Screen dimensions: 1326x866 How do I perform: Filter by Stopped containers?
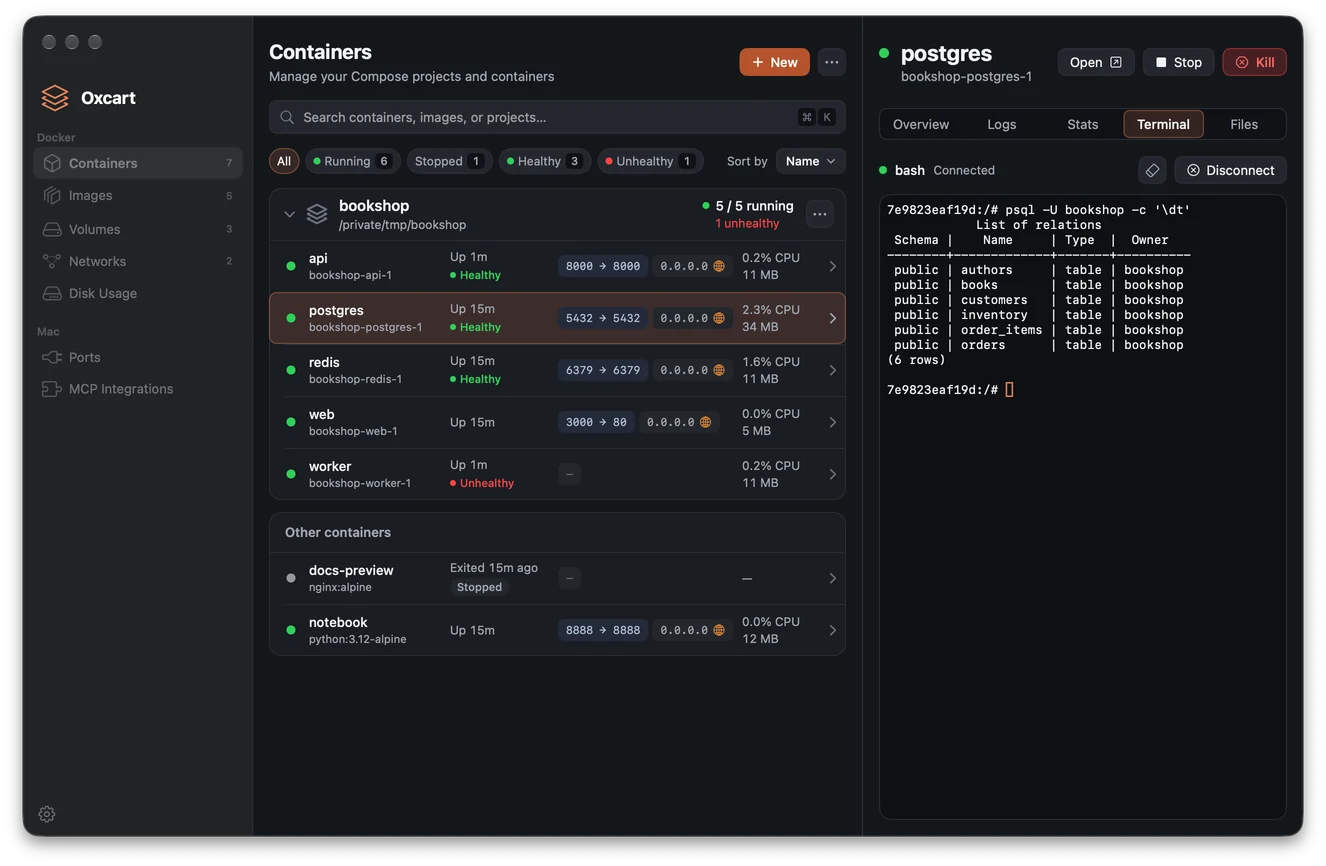449,161
